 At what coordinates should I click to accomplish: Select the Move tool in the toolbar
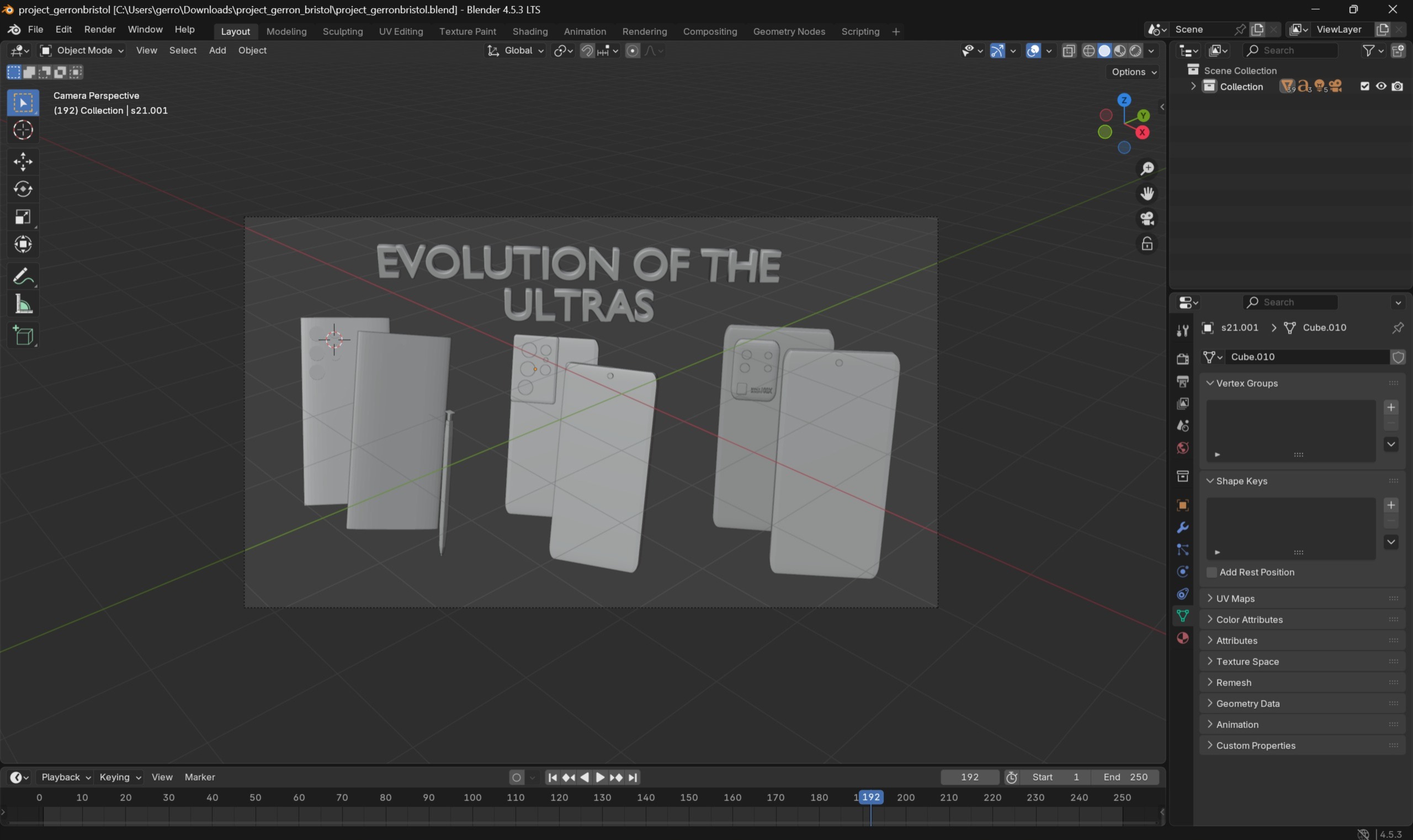[x=23, y=161]
